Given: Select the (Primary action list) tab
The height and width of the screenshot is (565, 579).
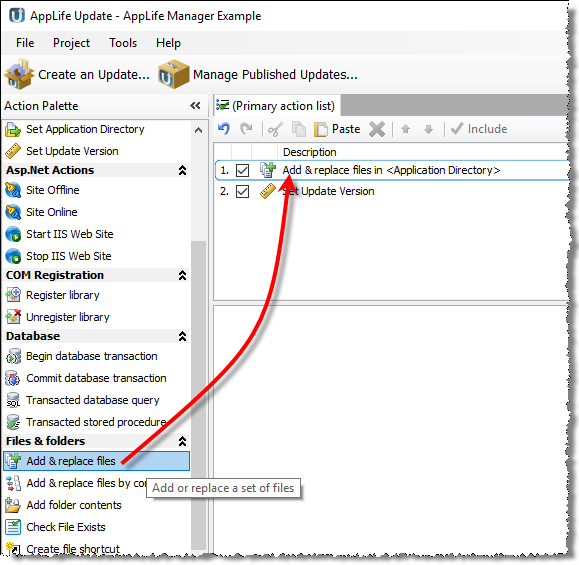Looking at the screenshot, I should pos(277,106).
